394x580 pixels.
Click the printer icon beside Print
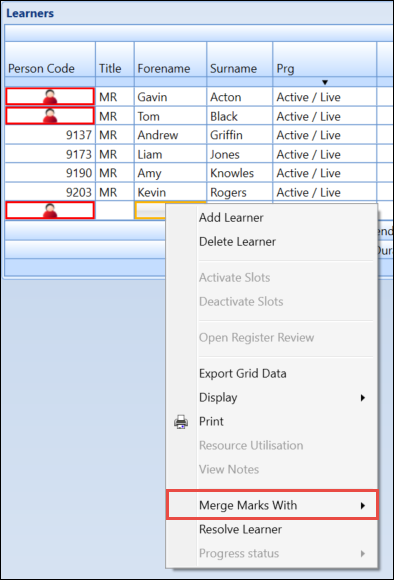(x=181, y=422)
